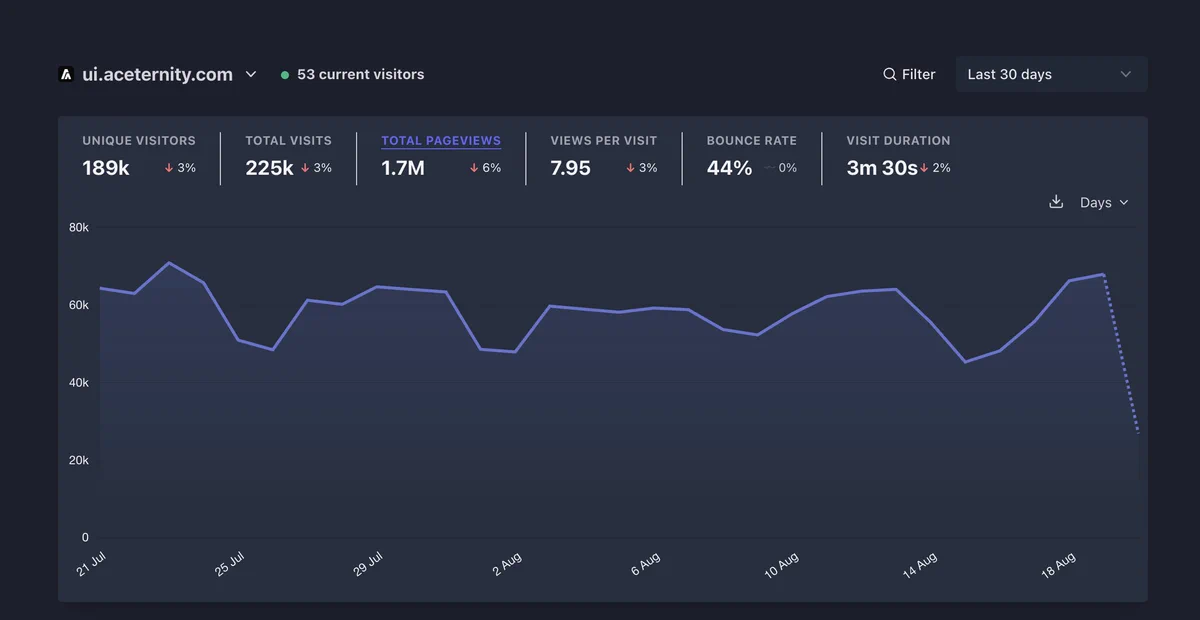
Task: Select the Visit Duration metric
Action: click(898, 158)
